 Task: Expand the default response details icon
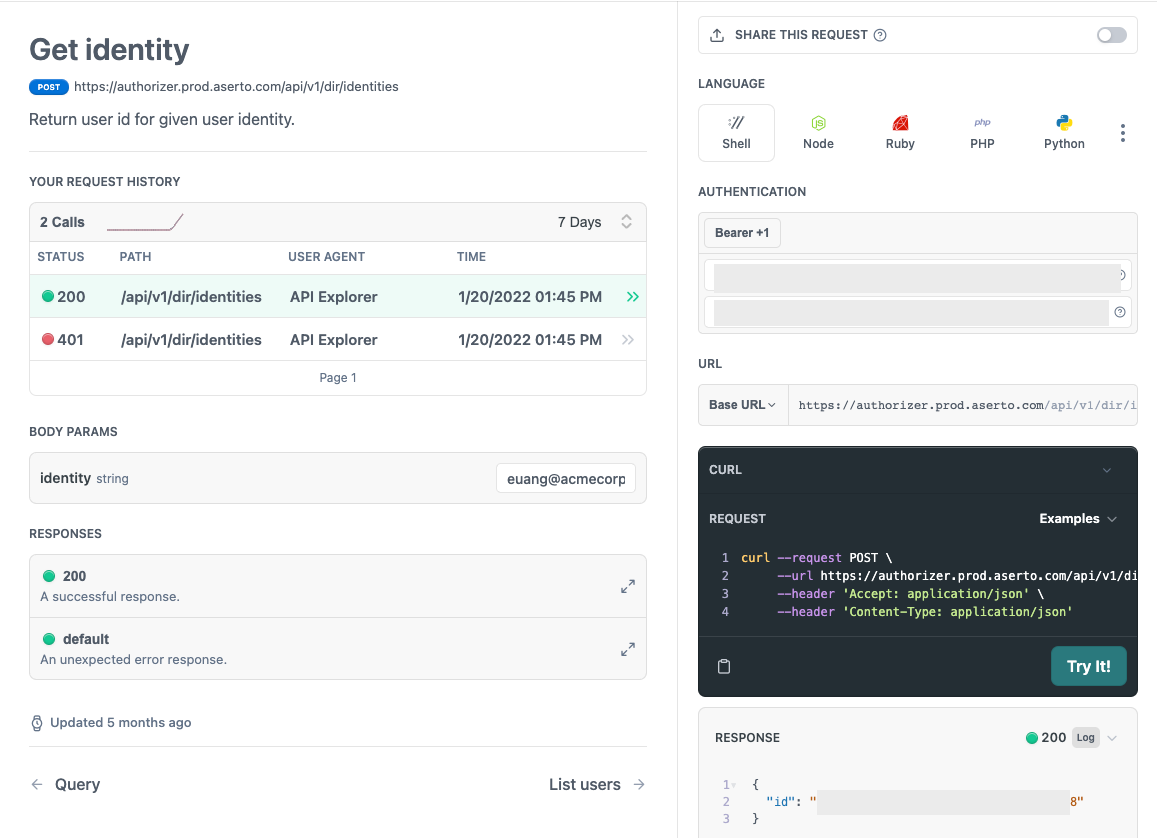(x=628, y=649)
